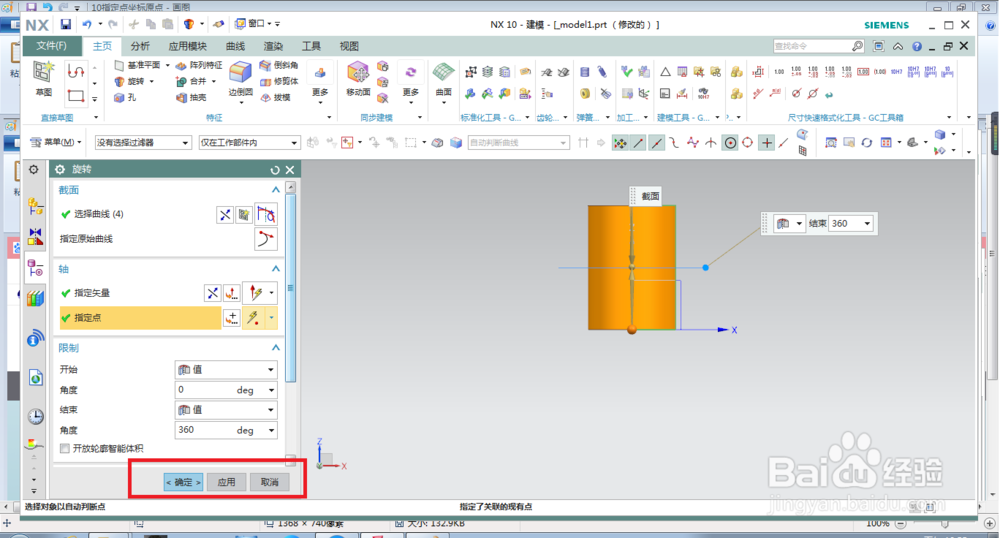This screenshot has width=1000, height=538.
Task: Toggle the midpoint snap icon
Action: (x=656, y=143)
